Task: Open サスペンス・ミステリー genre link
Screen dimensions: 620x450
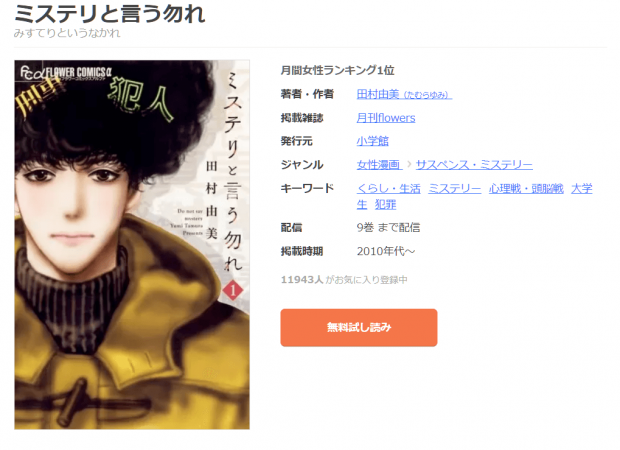Action: [x=474, y=164]
